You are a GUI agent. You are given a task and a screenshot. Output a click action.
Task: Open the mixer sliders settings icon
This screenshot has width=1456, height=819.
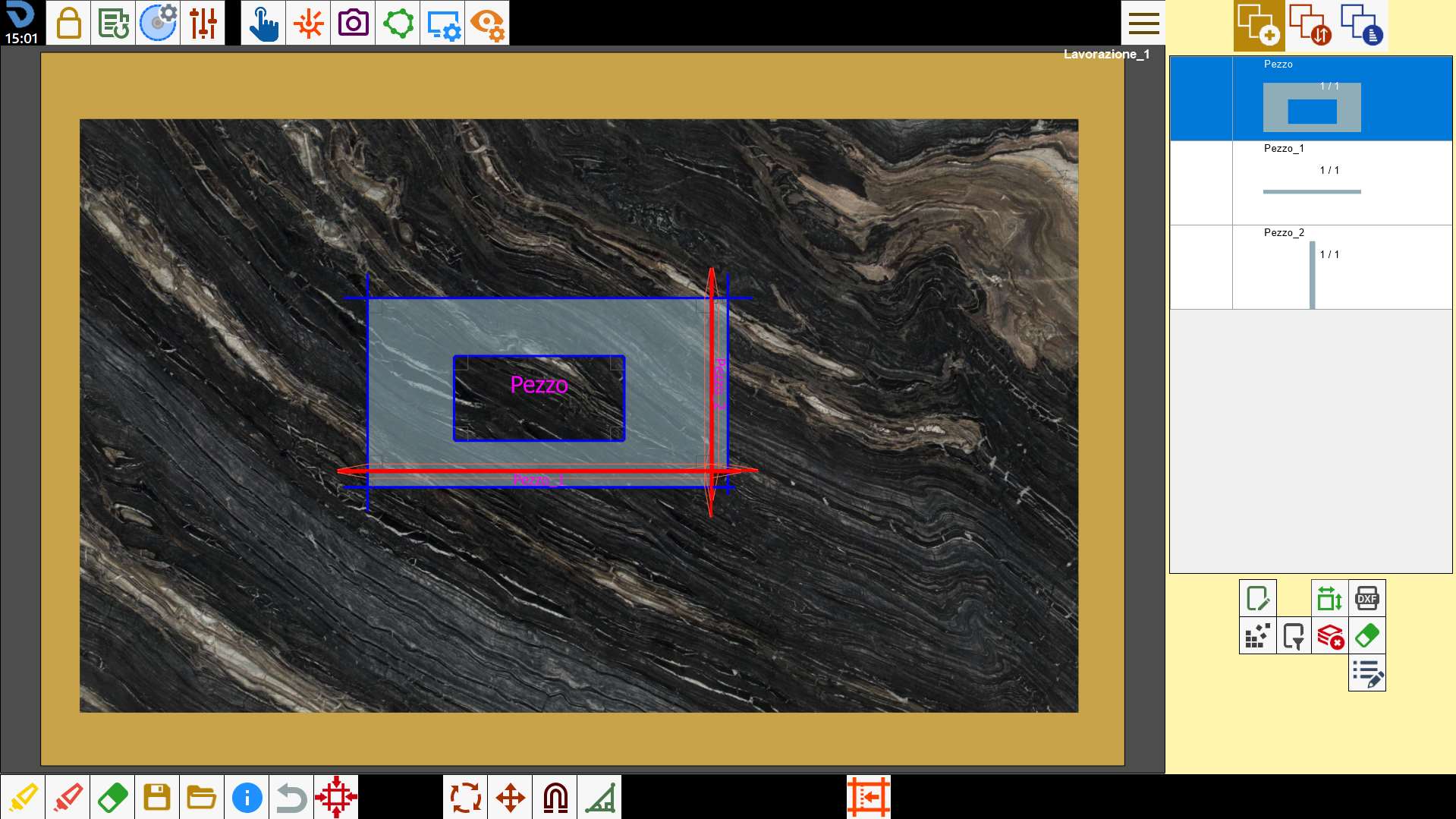(x=203, y=23)
